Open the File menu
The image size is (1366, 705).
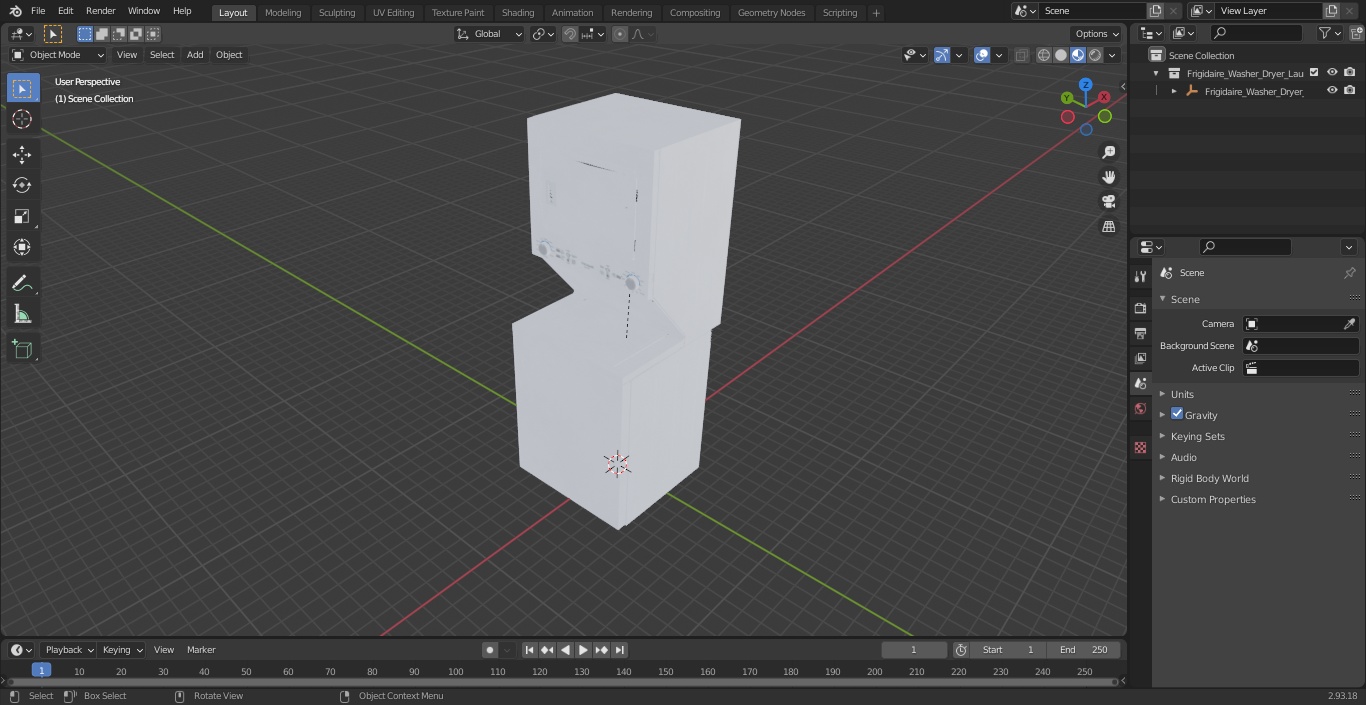[x=38, y=11]
